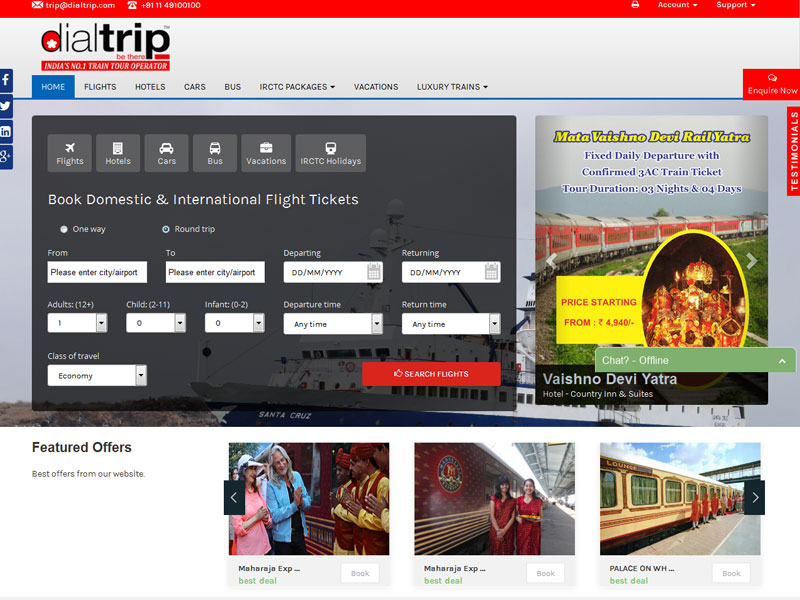The height and width of the screenshot is (600, 800).
Task: Select the IRCTC Holidays search tab
Action: [331, 153]
